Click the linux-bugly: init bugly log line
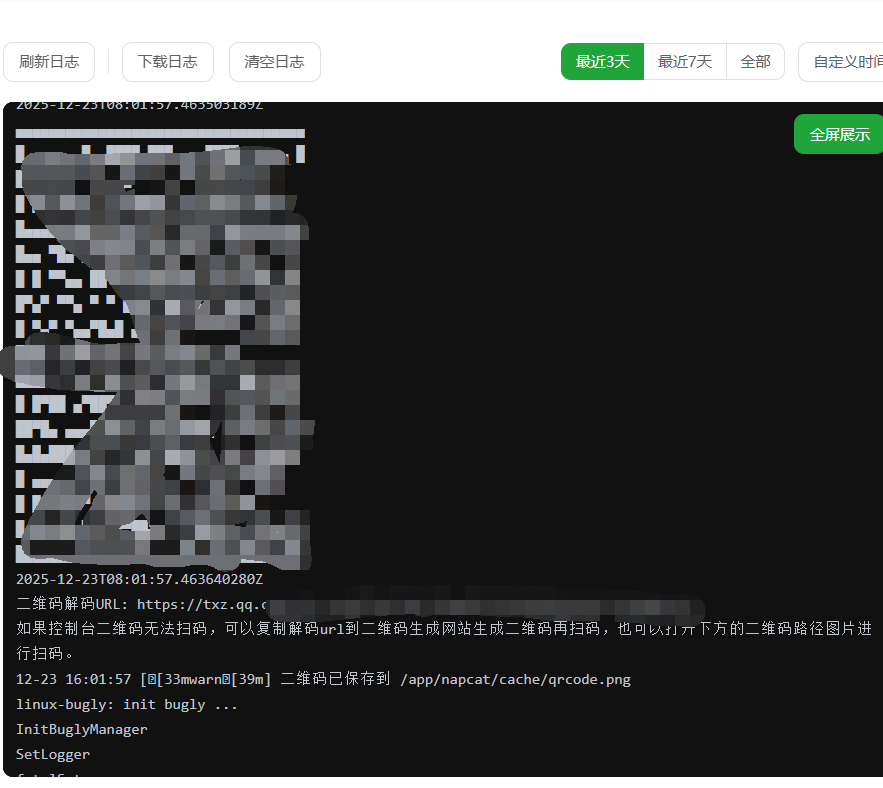The image size is (883, 788). 127,705
